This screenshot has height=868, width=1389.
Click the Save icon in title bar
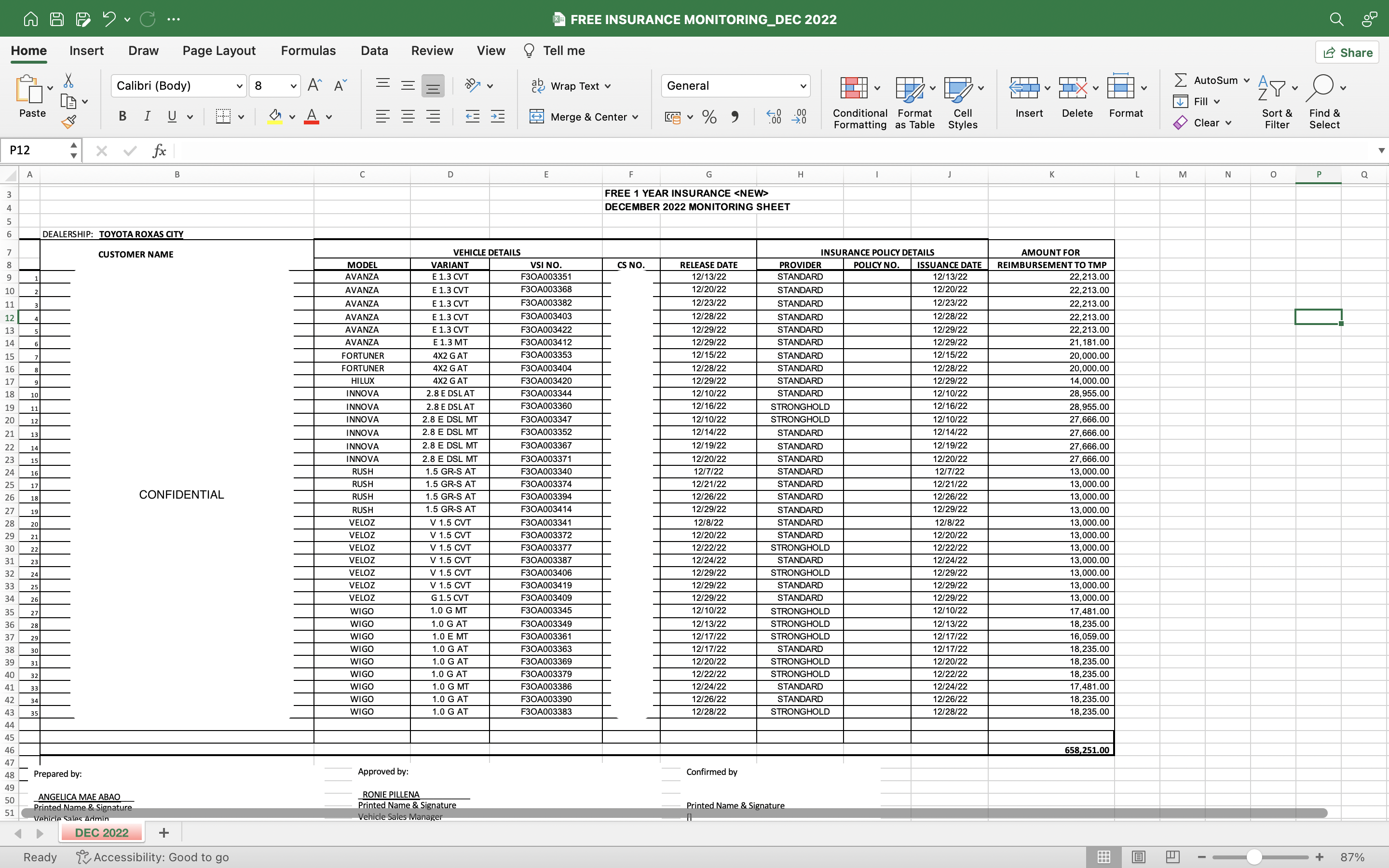57,19
